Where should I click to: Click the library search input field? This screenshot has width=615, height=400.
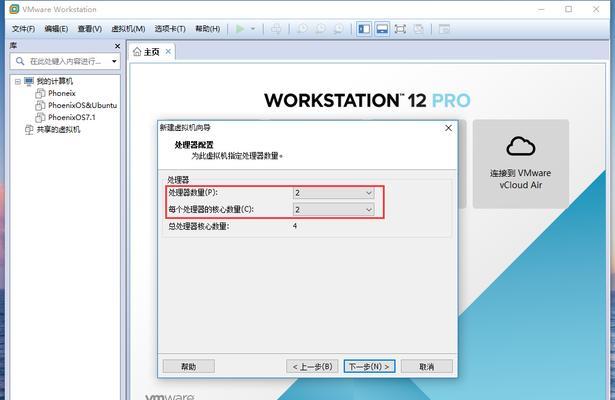pyautogui.click(x=65, y=61)
